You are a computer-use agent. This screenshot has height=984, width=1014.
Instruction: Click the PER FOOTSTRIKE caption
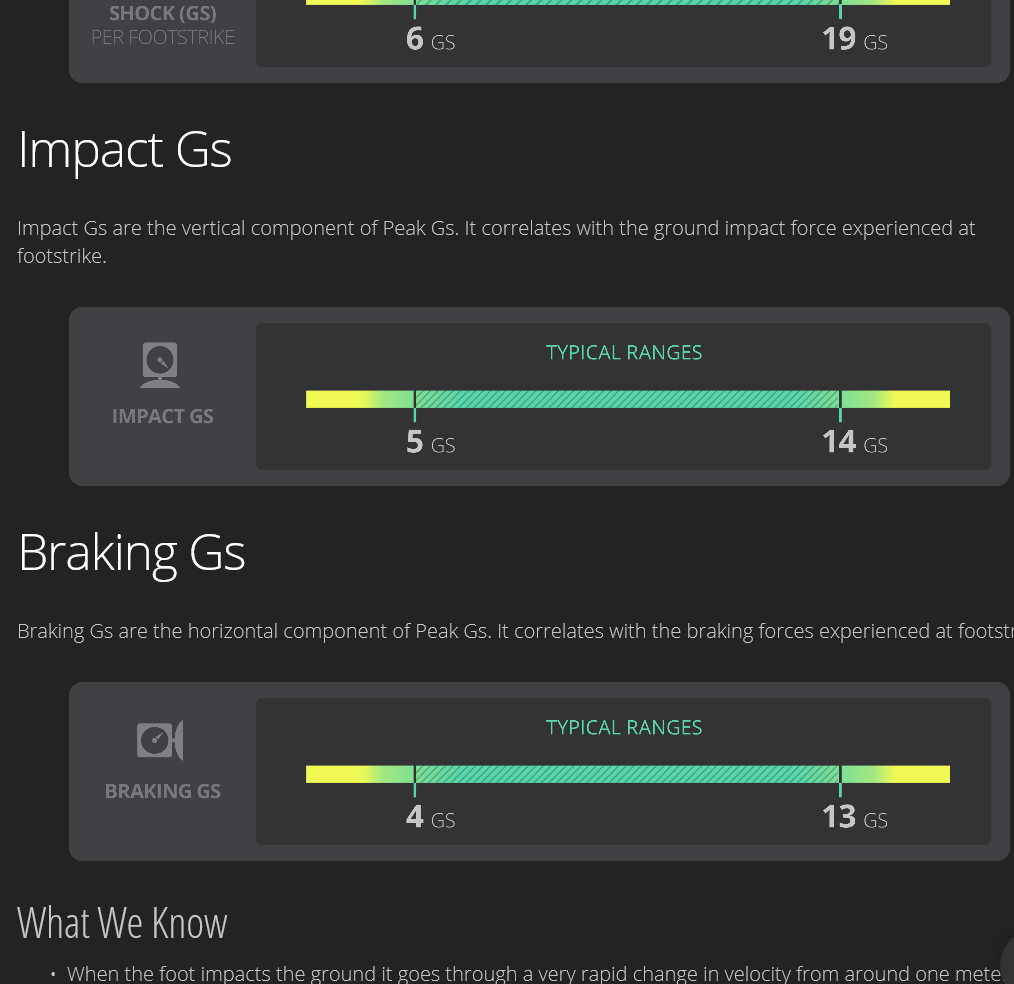pyautogui.click(x=162, y=37)
